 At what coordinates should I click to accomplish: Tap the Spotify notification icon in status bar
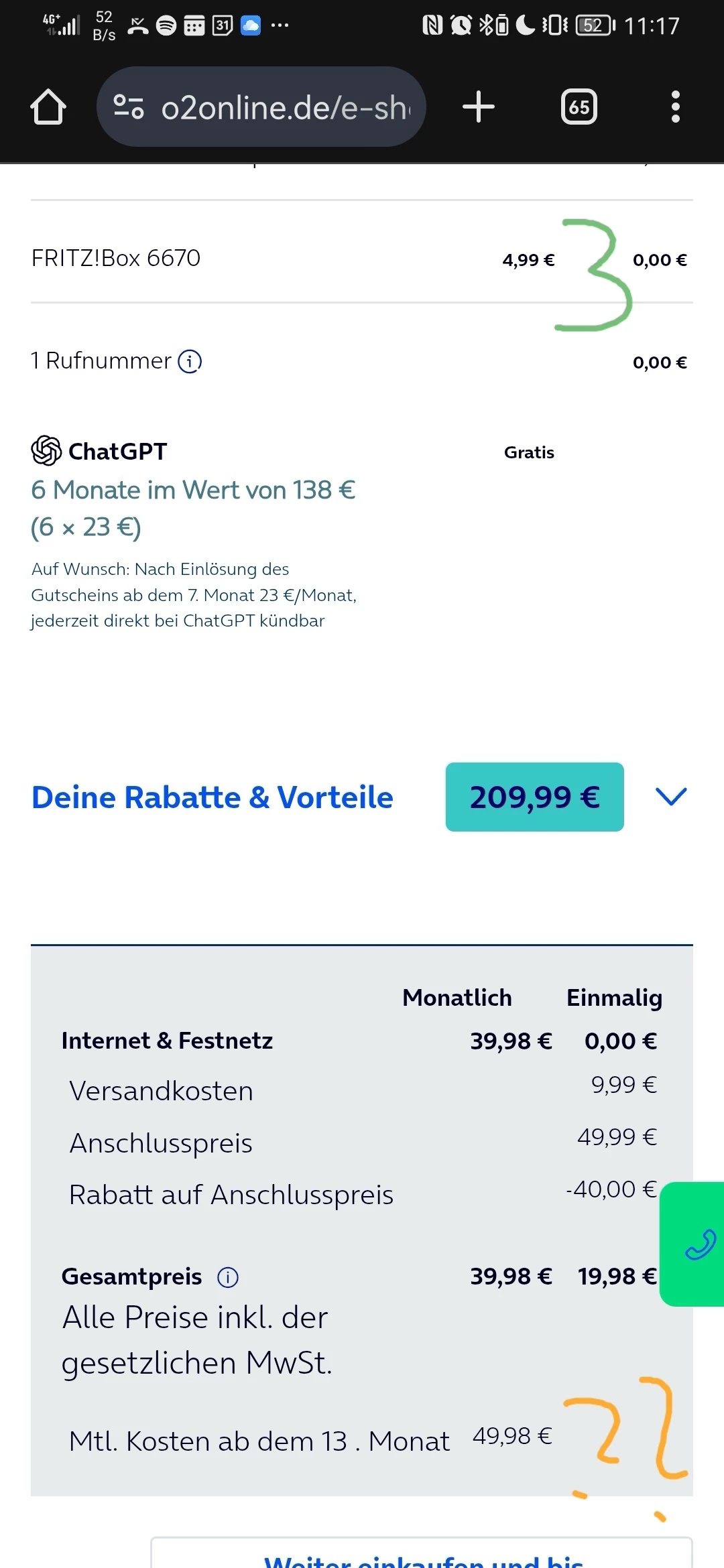(x=166, y=25)
